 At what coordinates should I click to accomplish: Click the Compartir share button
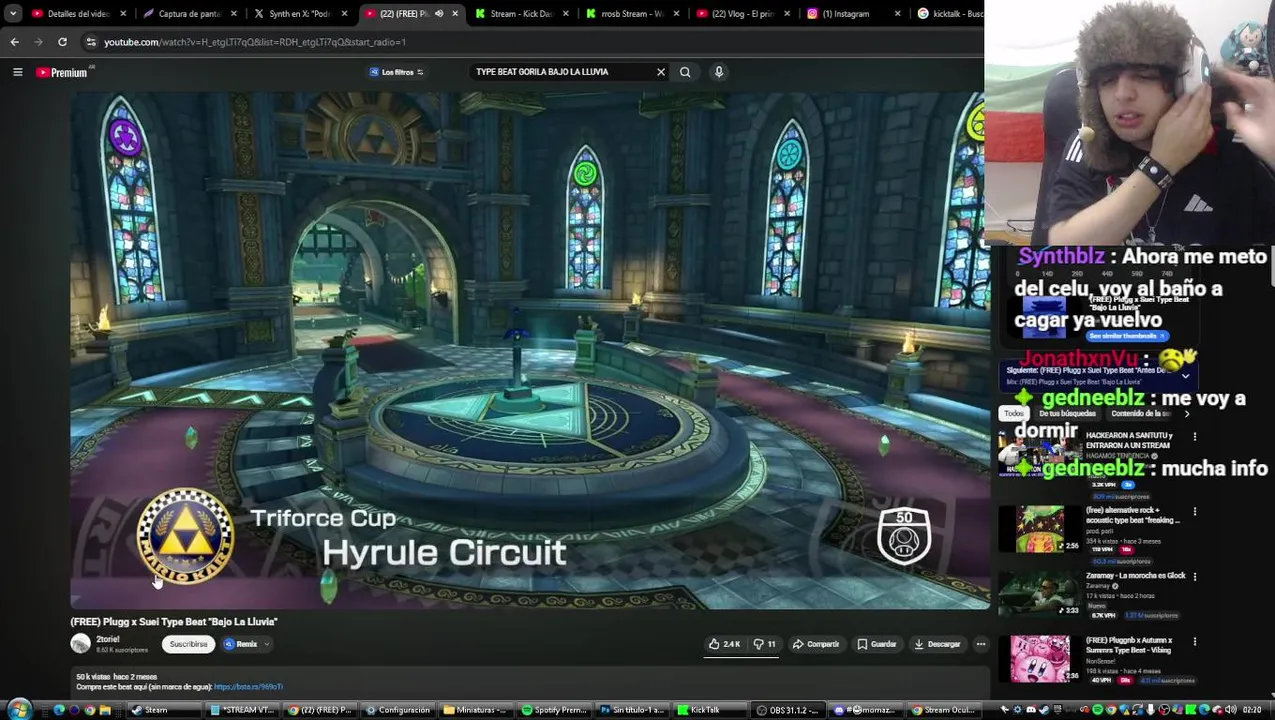(x=816, y=644)
